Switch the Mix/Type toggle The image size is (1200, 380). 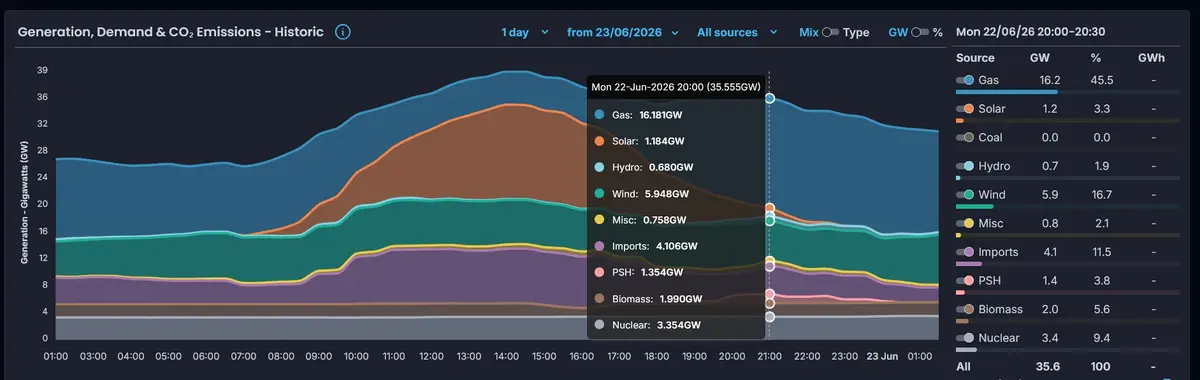pos(831,32)
